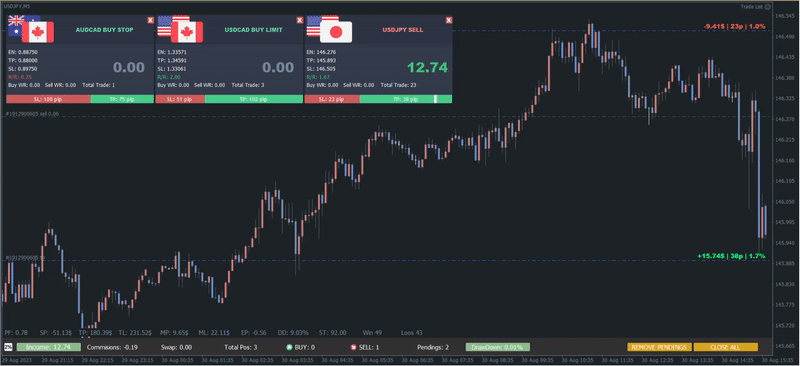Click Win 49 statistic
The image size is (800, 366).
click(372, 333)
